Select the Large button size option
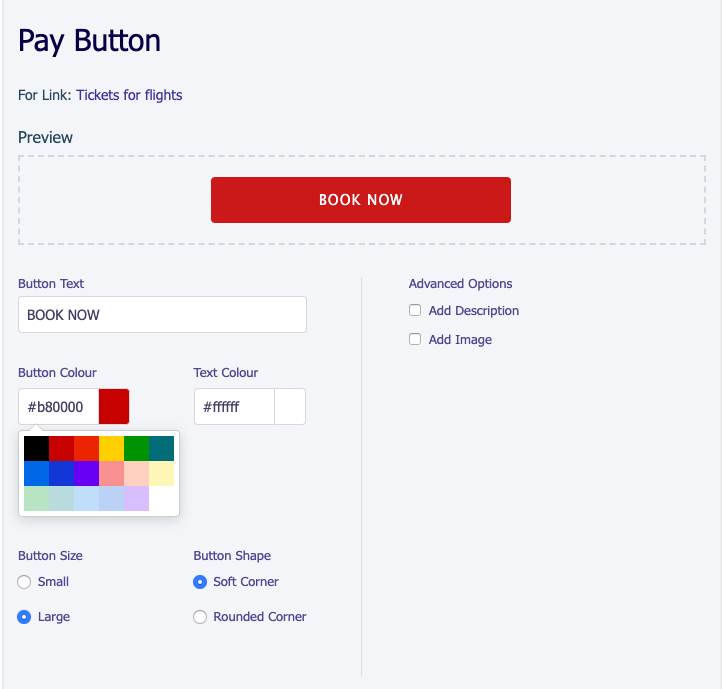The image size is (723, 689). pyautogui.click(x=25, y=617)
